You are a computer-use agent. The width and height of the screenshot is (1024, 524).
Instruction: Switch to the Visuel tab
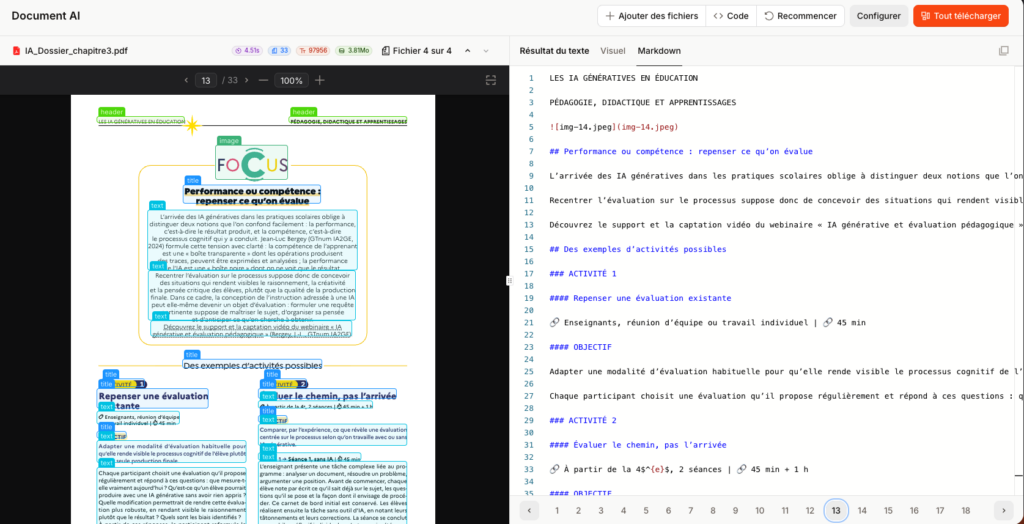pos(613,50)
